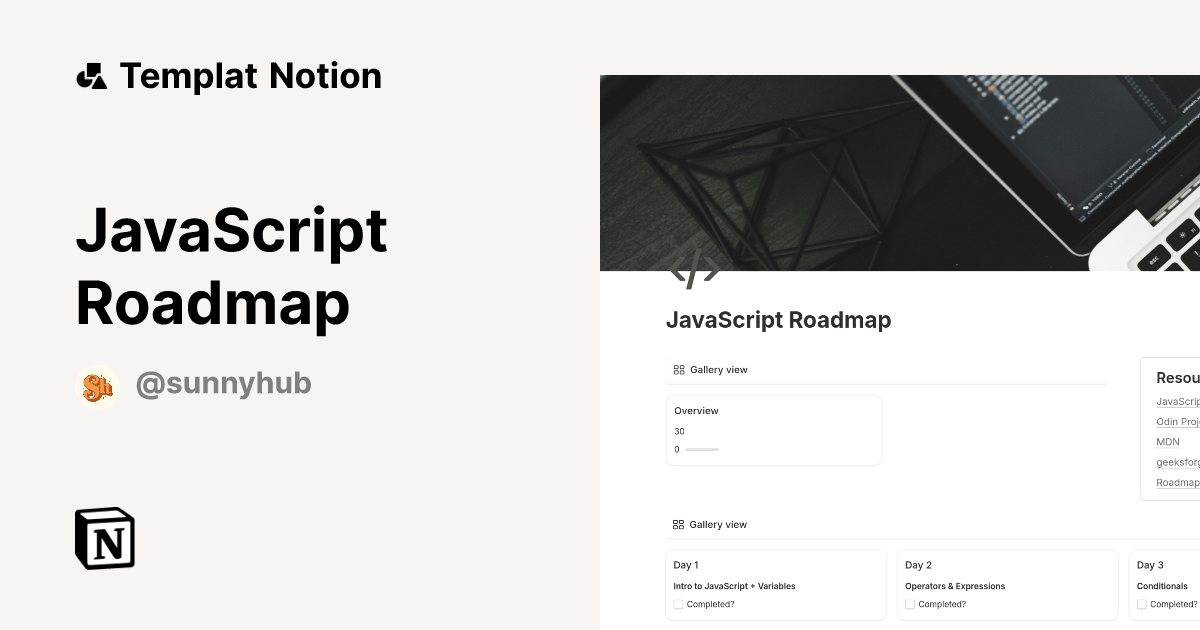Click the lower Gallery view grid icon
Image resolution: width=1200 pixels, height=630 pixels.
pos(678,524)
